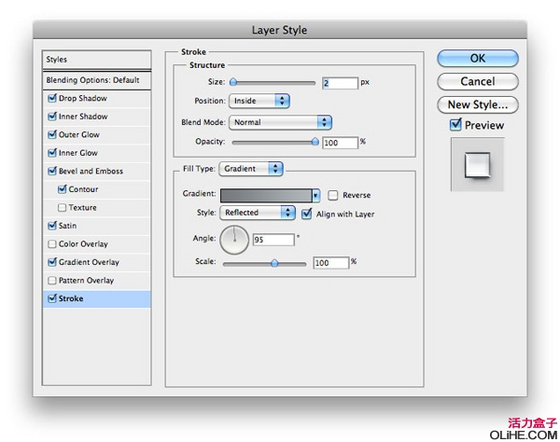Click the Angle dial control
This screenshot has width=560, height=442.
(234, 240)
